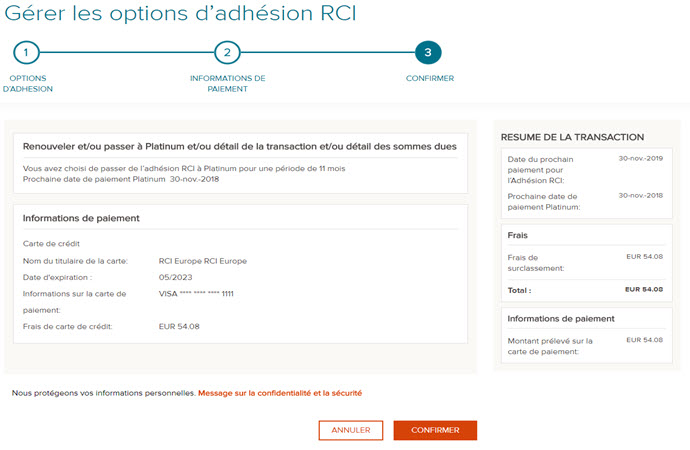Click the step 1 circle icon
Image resolution: width=690 pixels, height=450 pixels.
click(26, 53)
